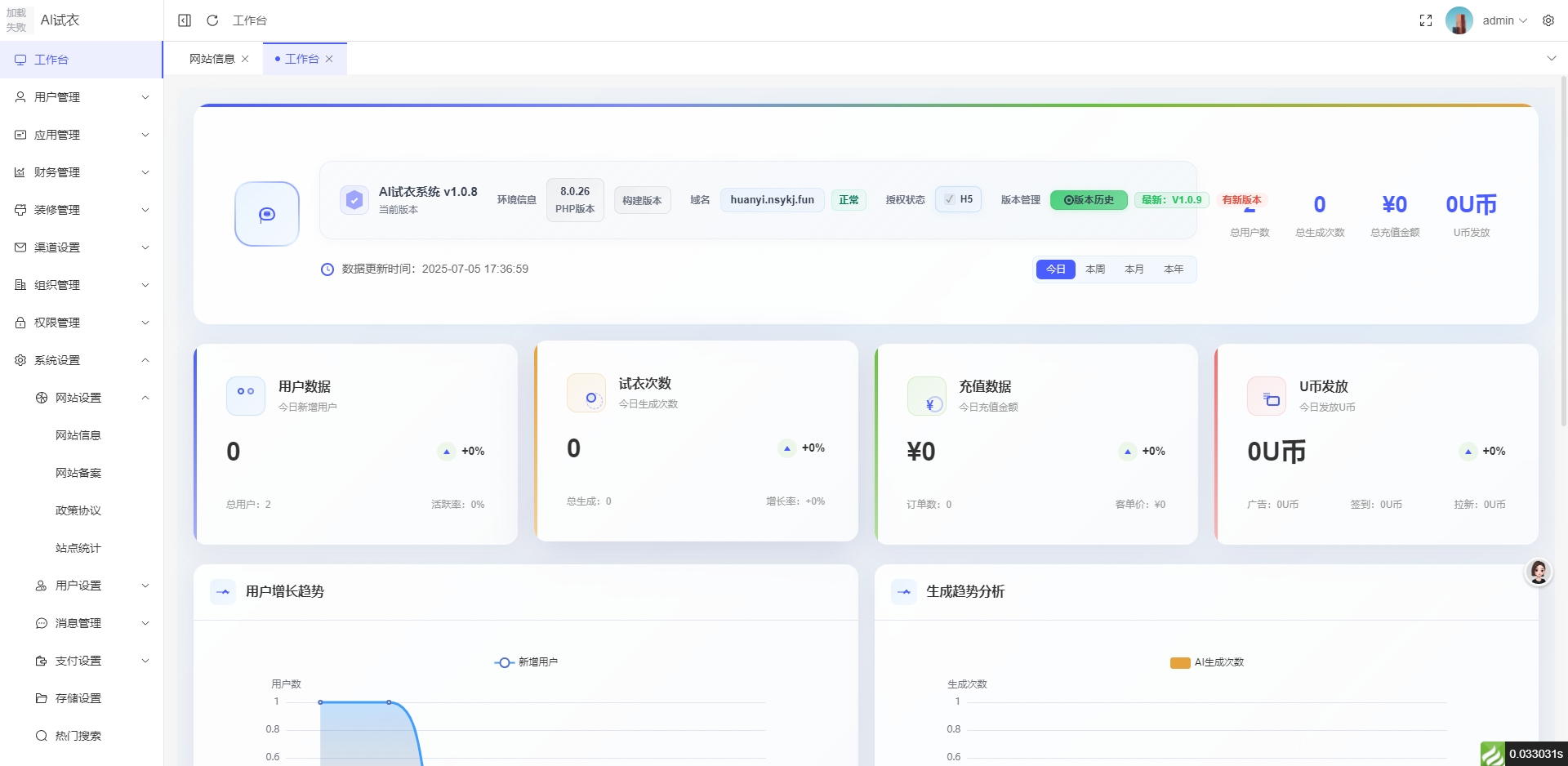The height and width of the screenshot is (766, 1568).
Task: Expand the 消息管理 submenu chevron
Action: tap(145, 623)
